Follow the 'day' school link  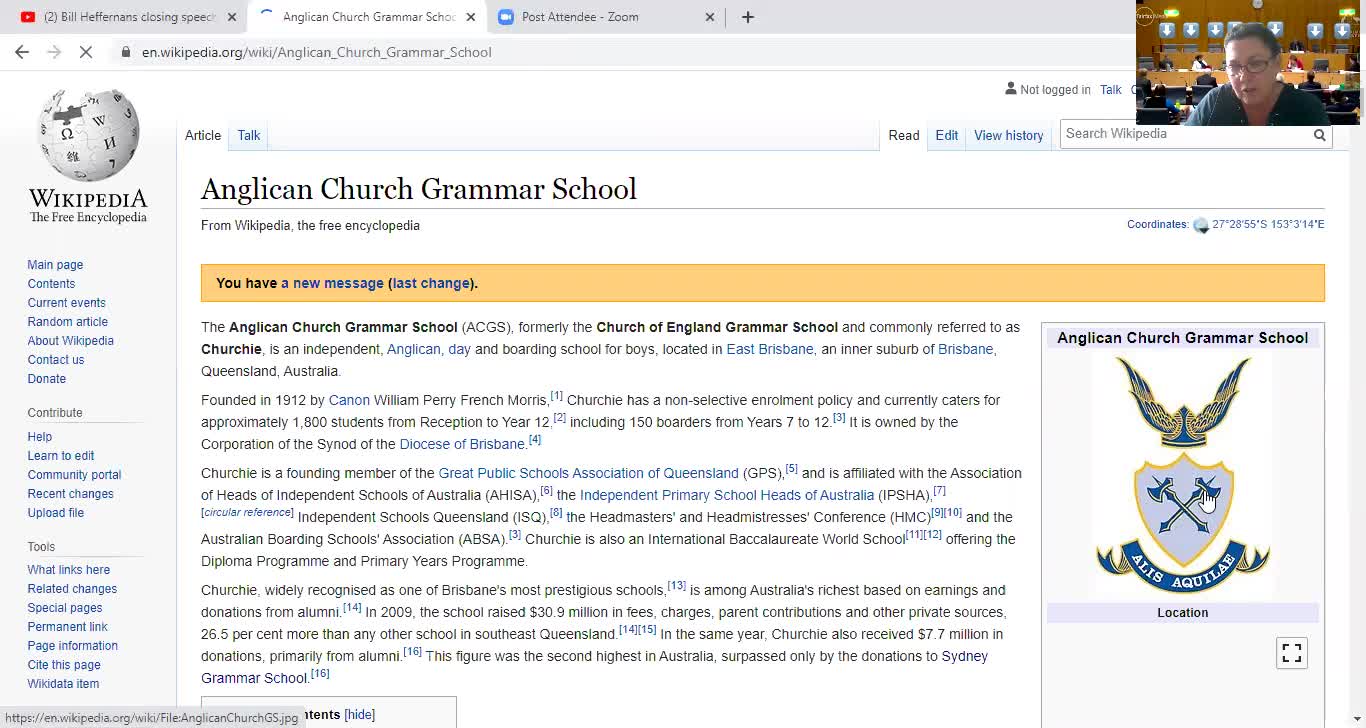coord(459,349)
